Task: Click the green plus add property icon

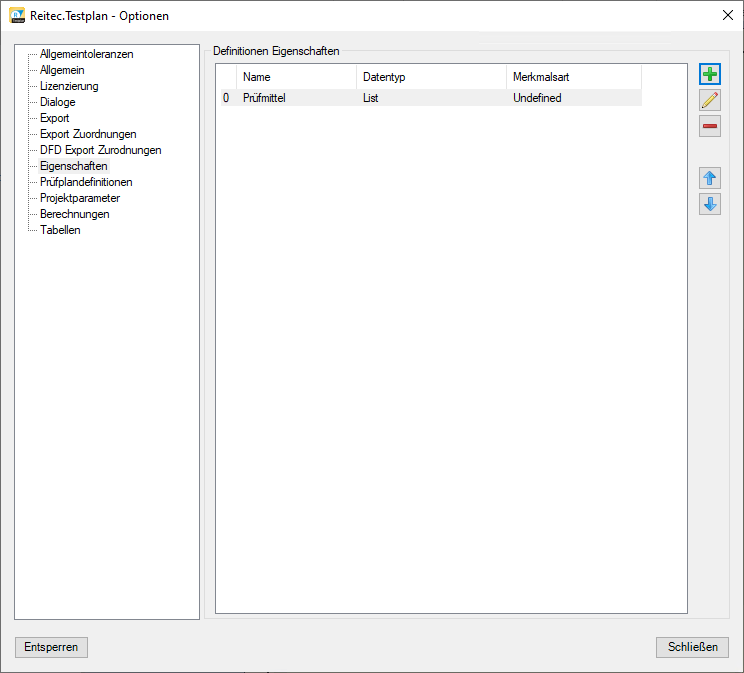Action: click(710, 74)
